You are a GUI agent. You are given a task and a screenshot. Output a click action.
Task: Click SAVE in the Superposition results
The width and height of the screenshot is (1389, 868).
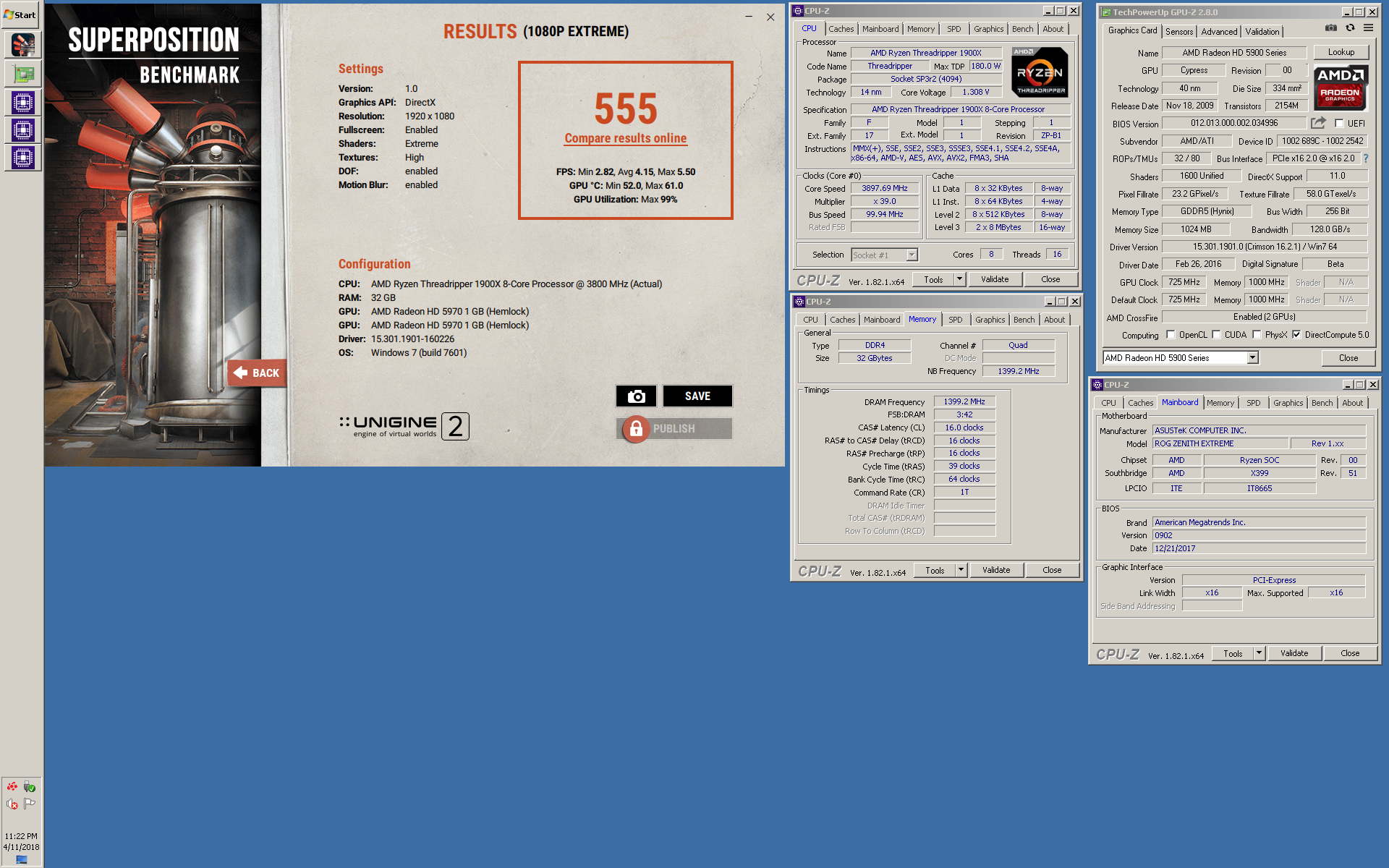[x=697, y=396]
